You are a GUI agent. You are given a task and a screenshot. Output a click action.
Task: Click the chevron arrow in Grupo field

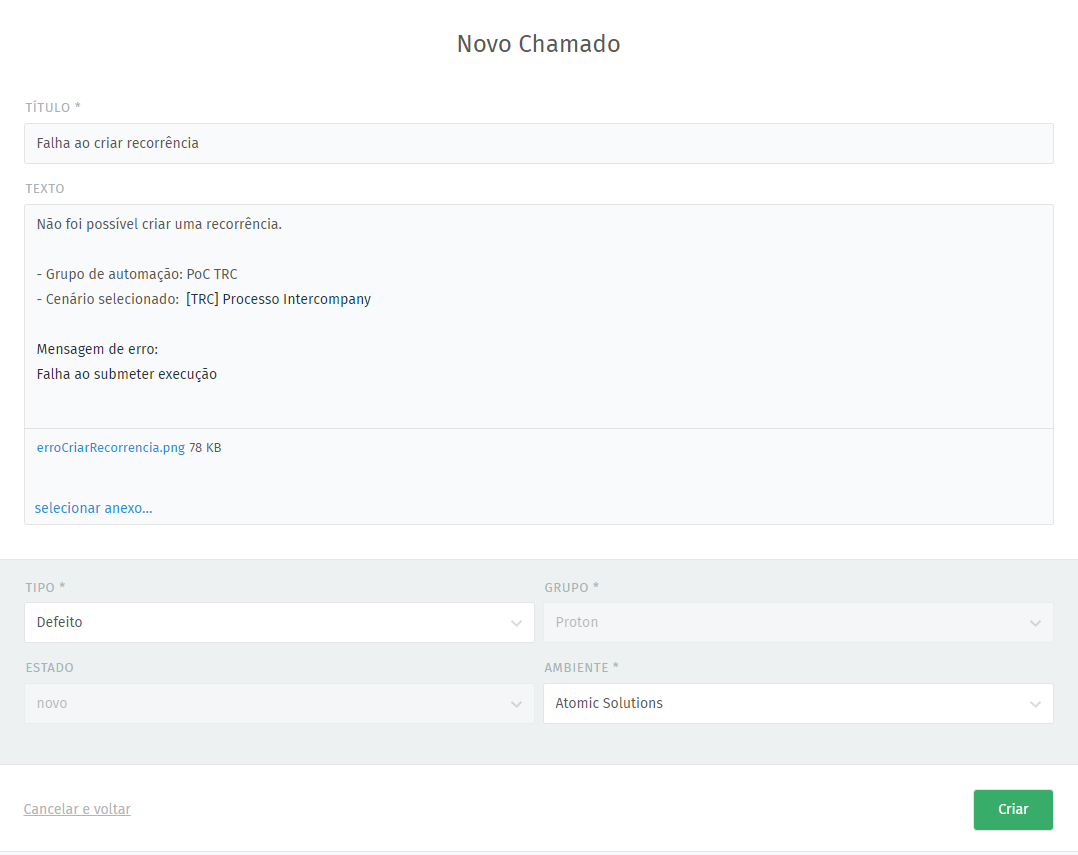[1035, 623]
